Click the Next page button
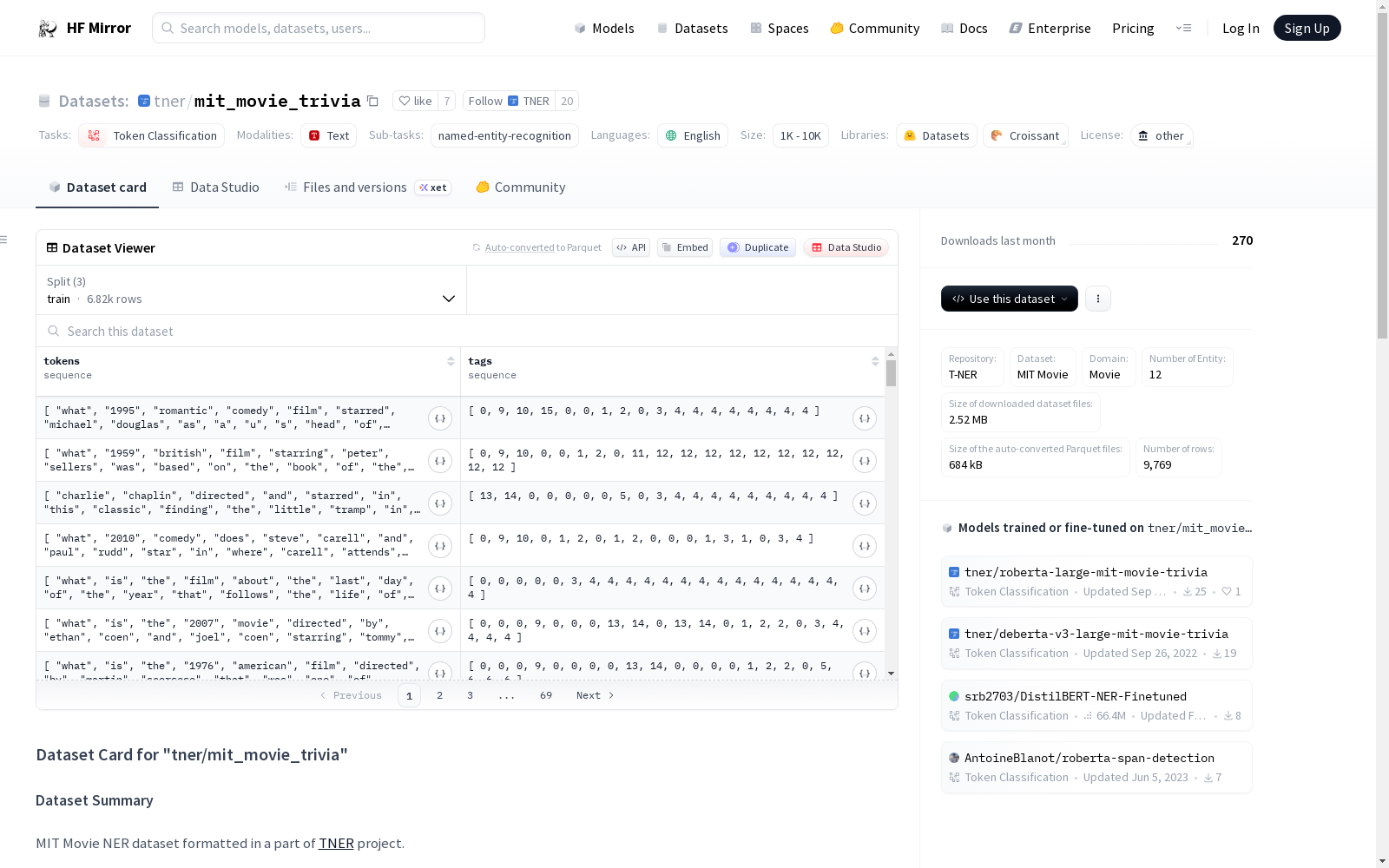 click(596, 695)
